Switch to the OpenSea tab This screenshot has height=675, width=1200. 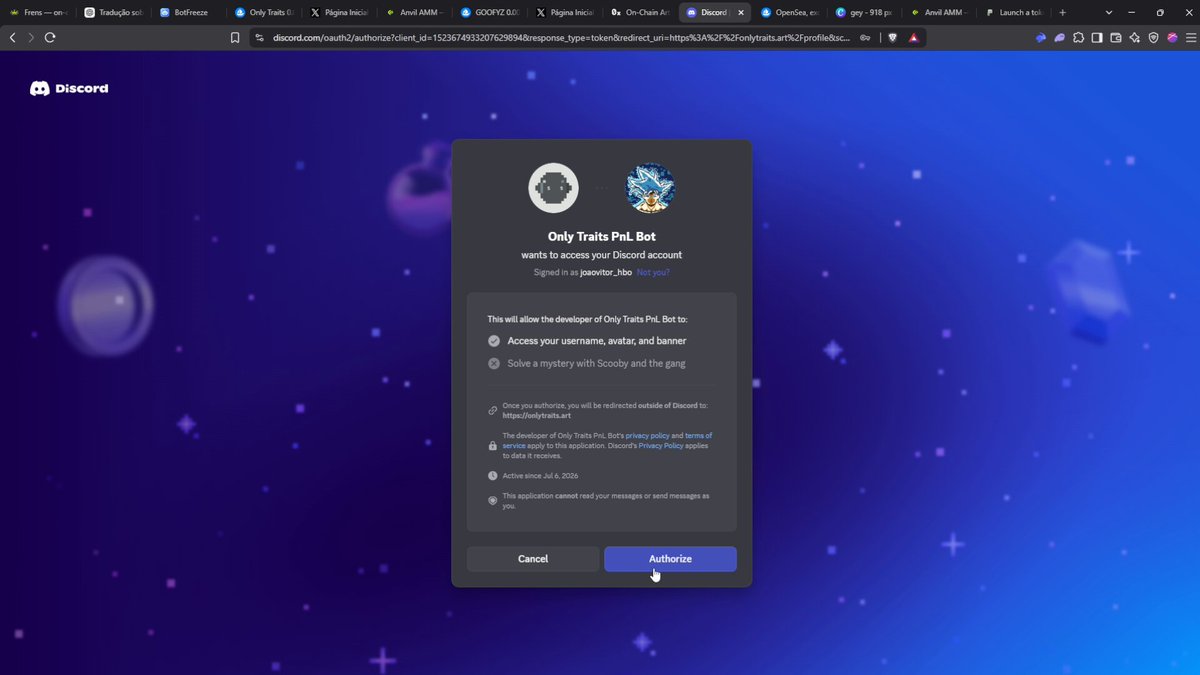click(x=790, y=13)
